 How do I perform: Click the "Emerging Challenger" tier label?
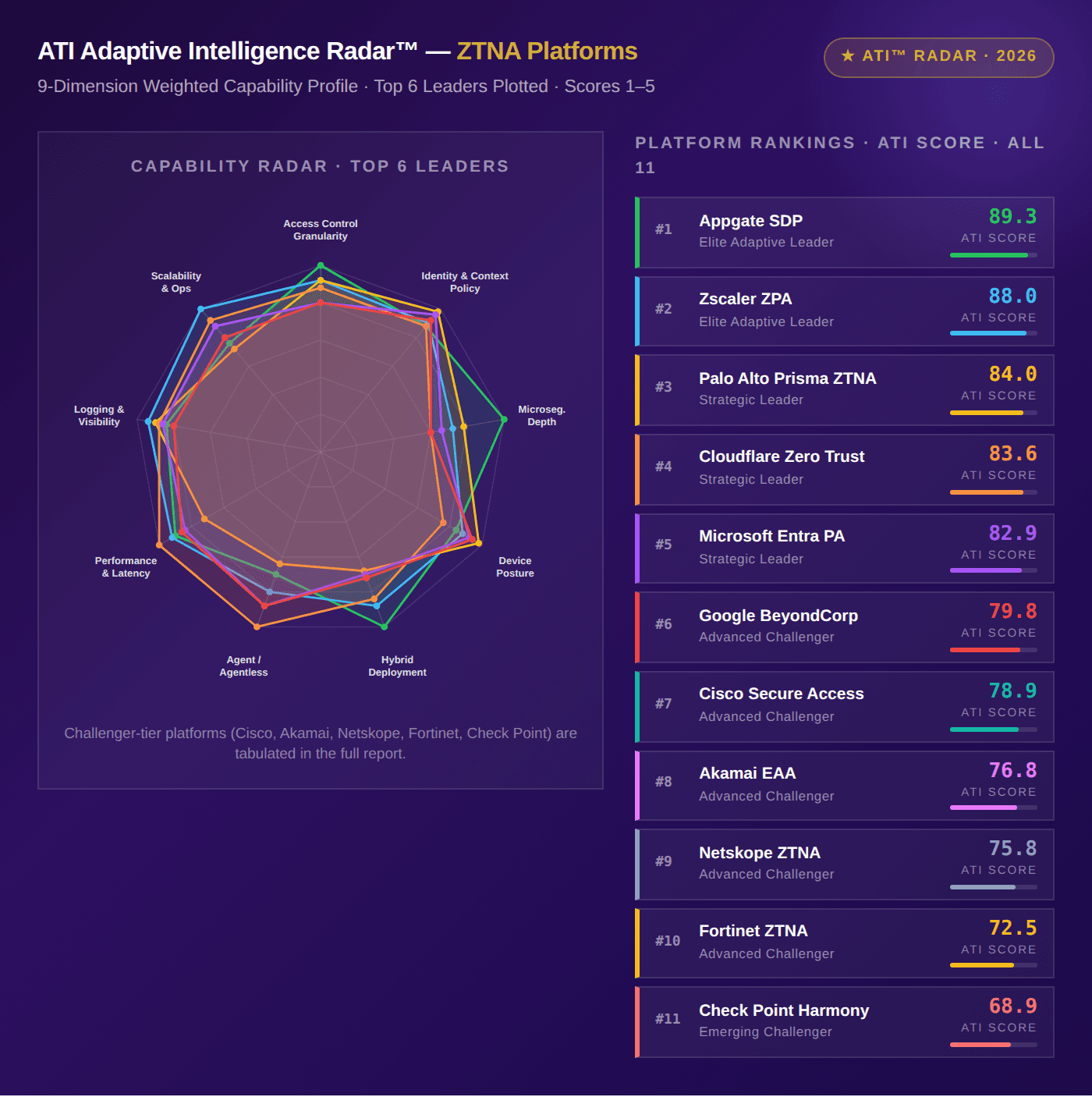tap(765, 1031)
